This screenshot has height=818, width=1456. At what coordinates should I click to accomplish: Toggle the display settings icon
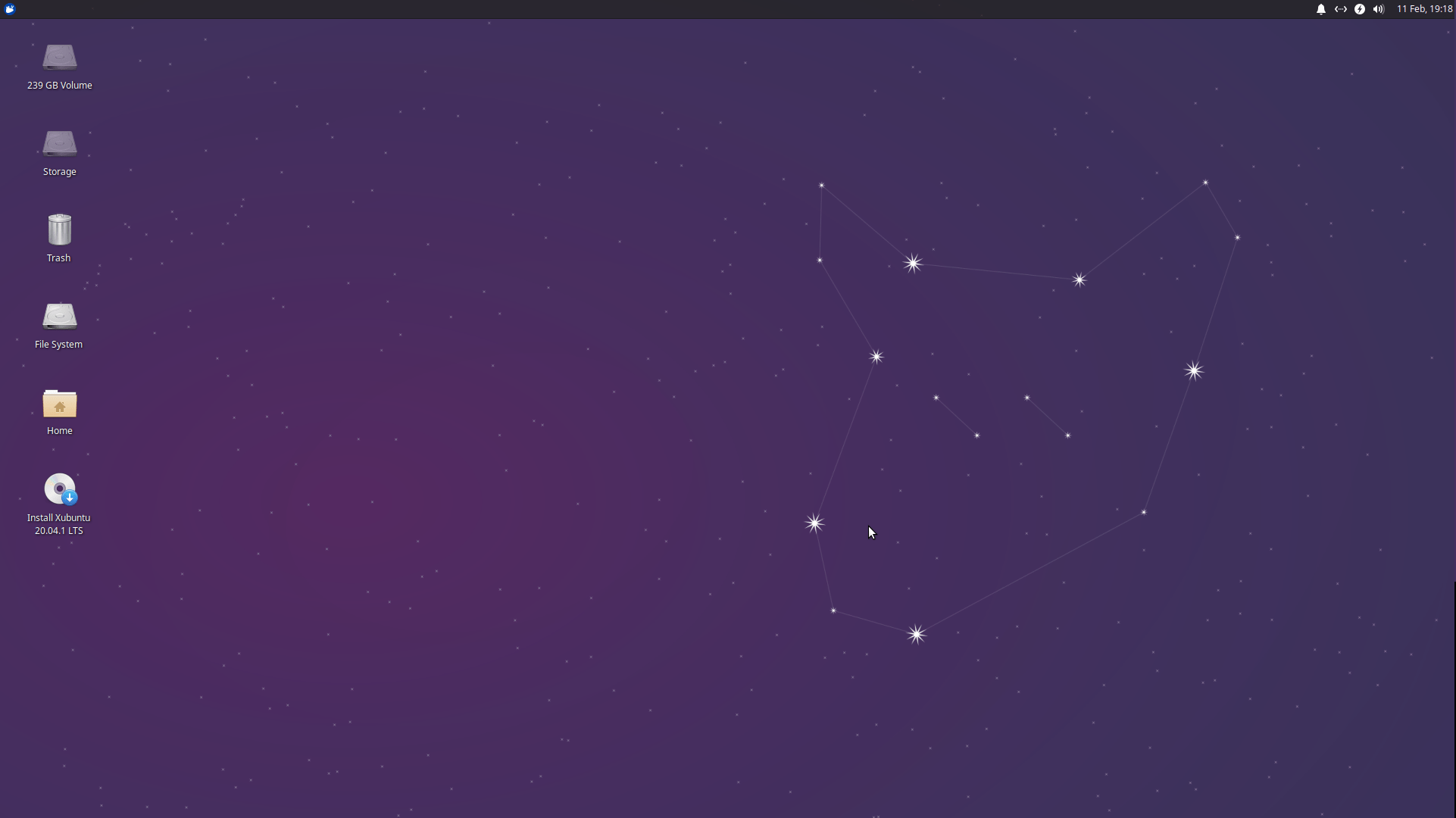[x=1341, y=9]
